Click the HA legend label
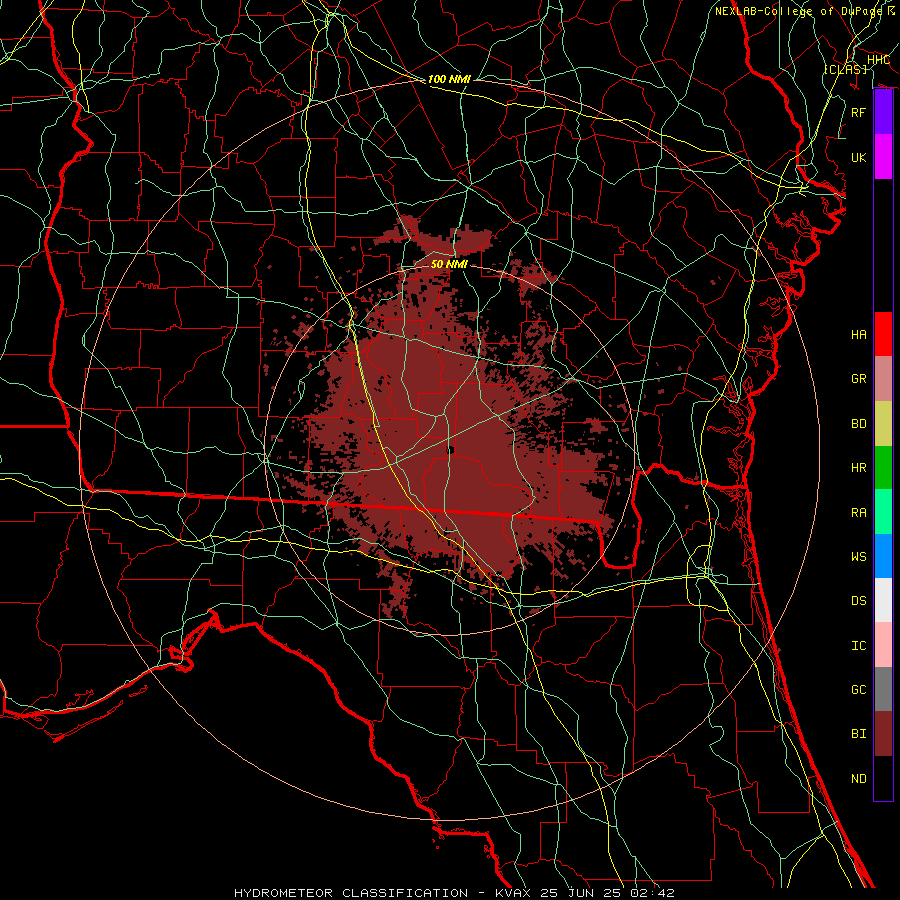This screenshot has width=900, height=900. pos(859,335)
